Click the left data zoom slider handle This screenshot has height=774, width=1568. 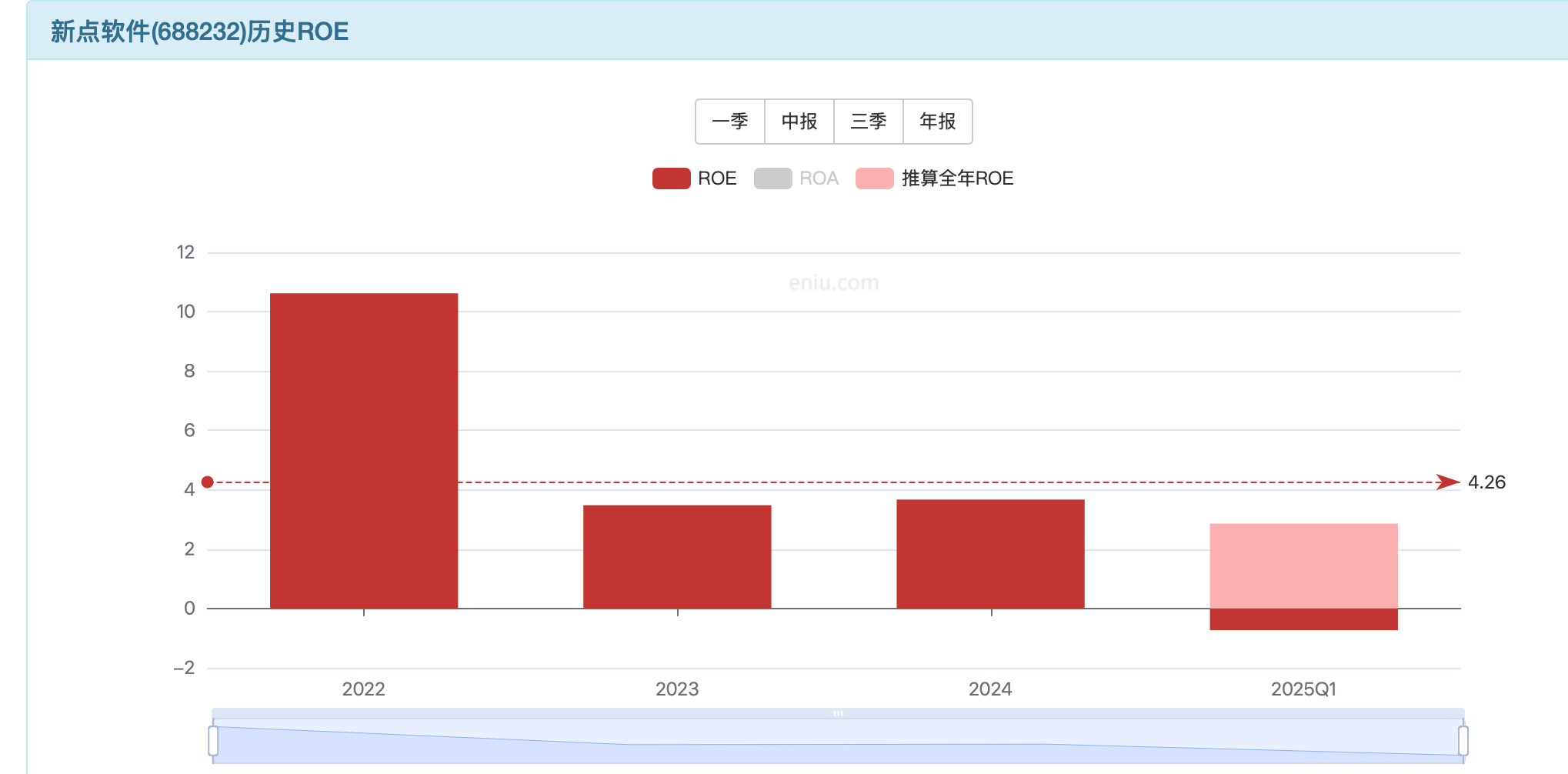point(213,741)
